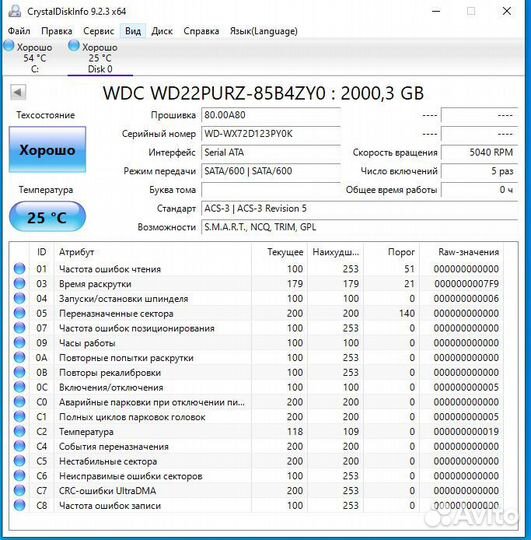The image size is (531, 540).
Task: Minimize the CrystalDiskInfo window
Action: pyautogui.click(x=436, y=11)
